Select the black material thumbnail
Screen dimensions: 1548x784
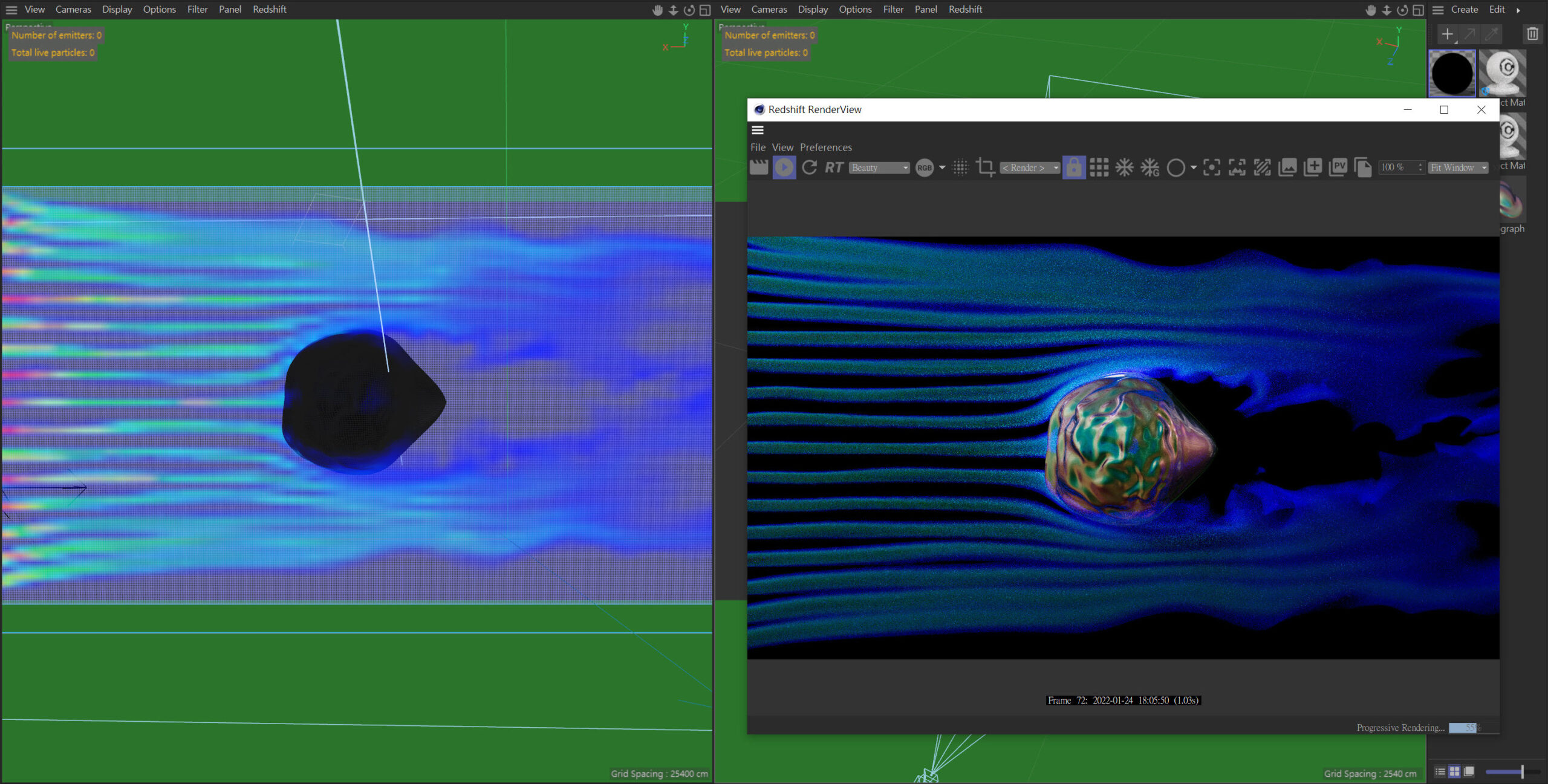coord(1451,74)
